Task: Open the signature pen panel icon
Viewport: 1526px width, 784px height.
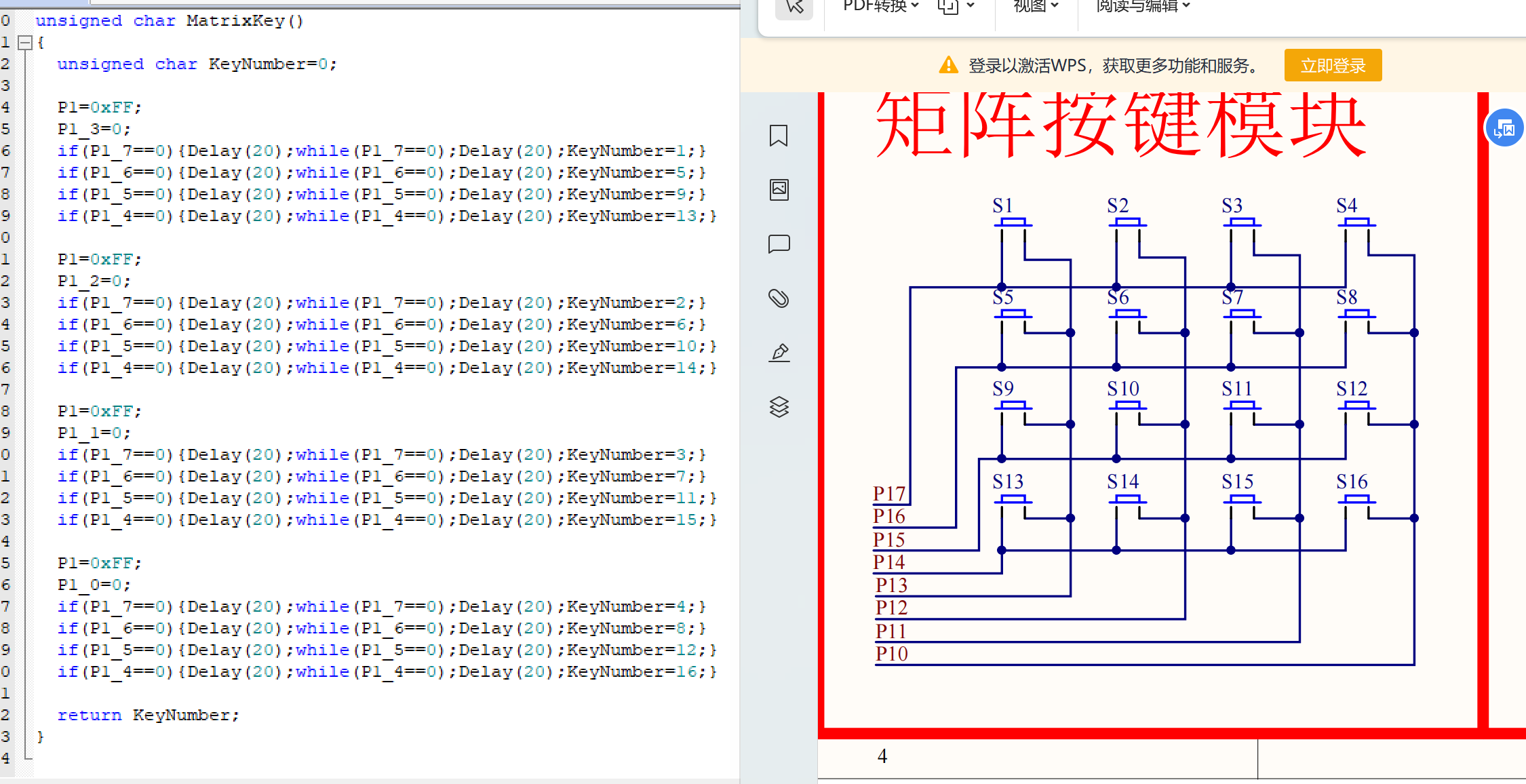Action: [779, 352]
